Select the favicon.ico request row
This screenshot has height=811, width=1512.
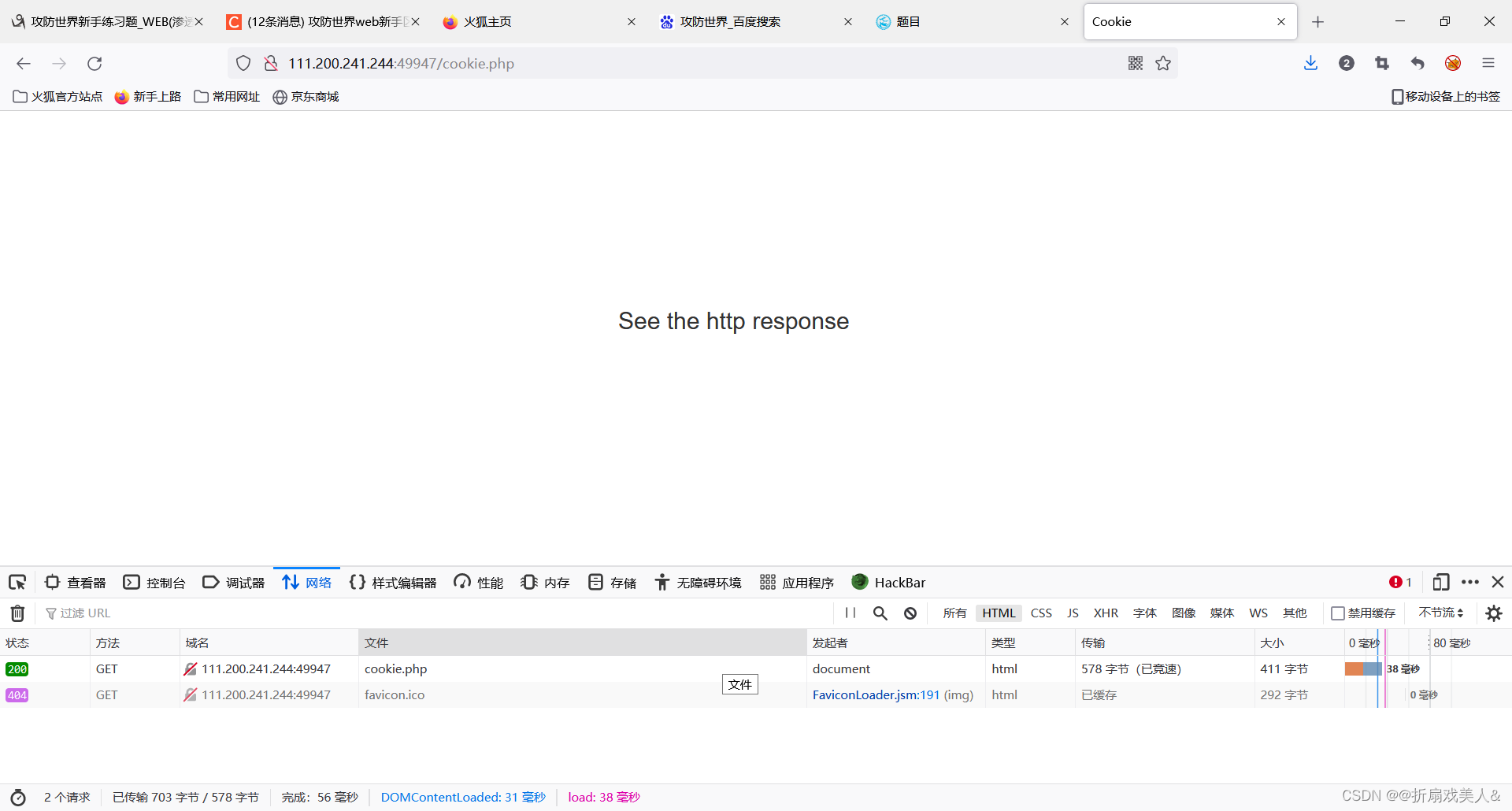pyautogui.click(x=756, y=695)
